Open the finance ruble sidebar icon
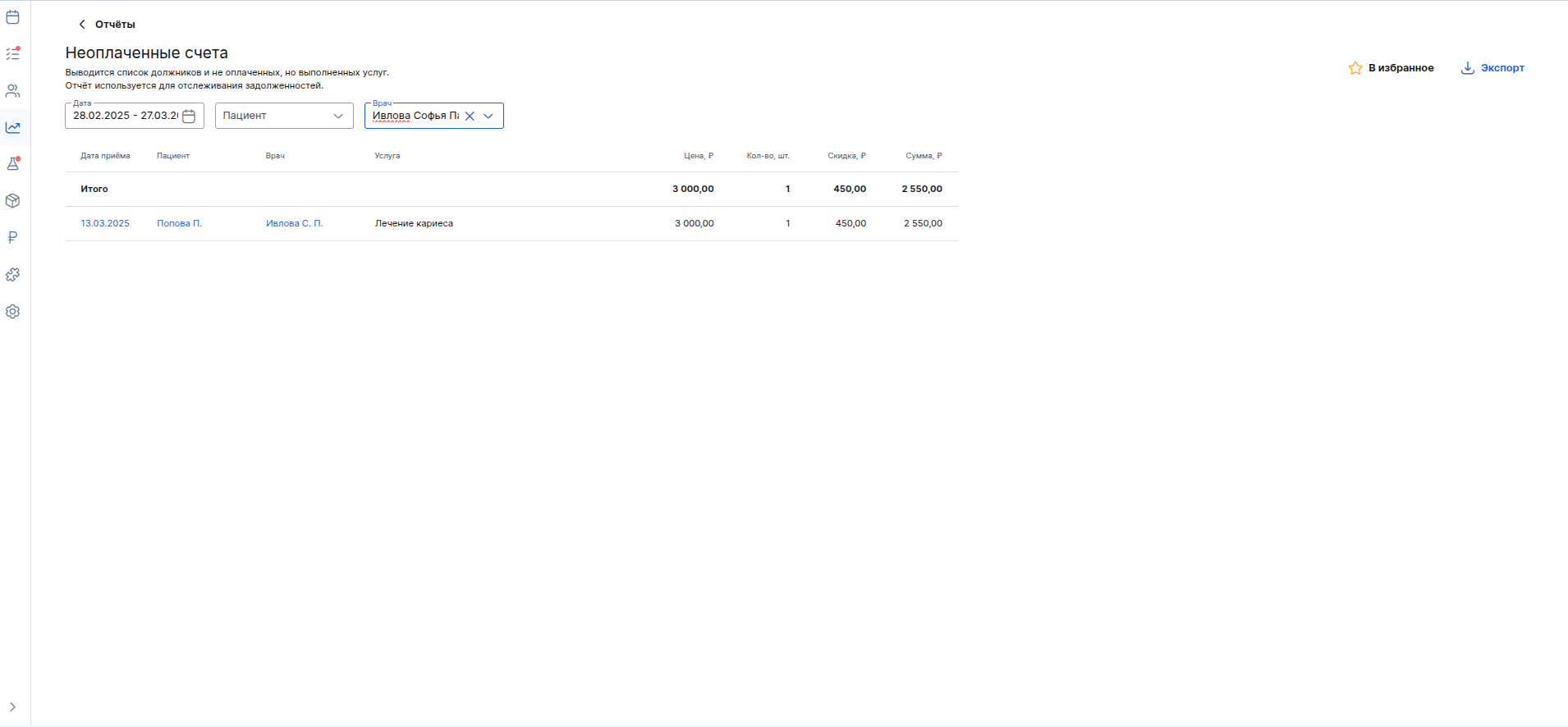This screenshot has width=1568, height=727. click(x=13, y=238)
